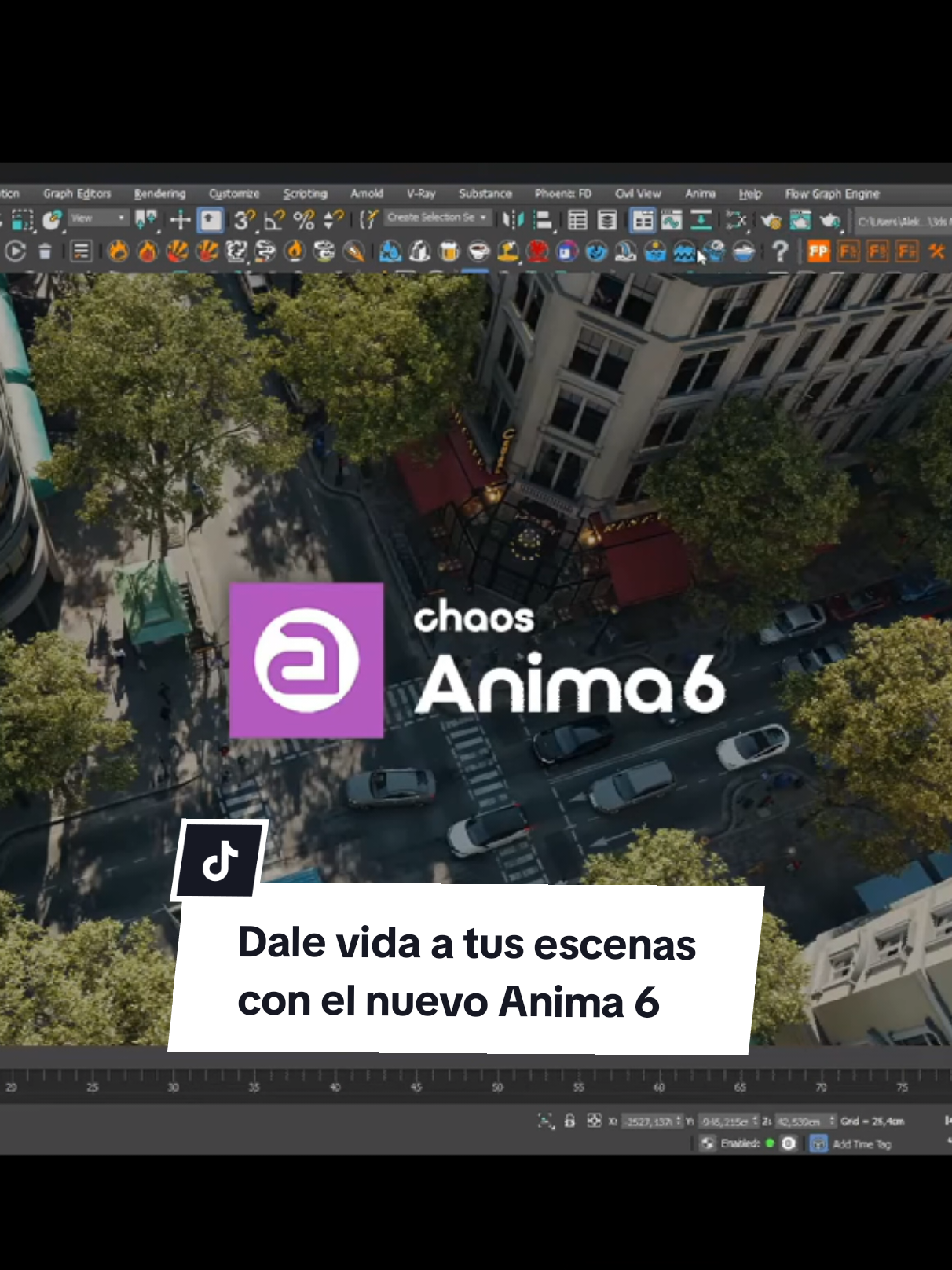Click the Phoenix explosion preset icon with dropdown corner
This screenshot has height=1270, width=952.
point(236,251)
